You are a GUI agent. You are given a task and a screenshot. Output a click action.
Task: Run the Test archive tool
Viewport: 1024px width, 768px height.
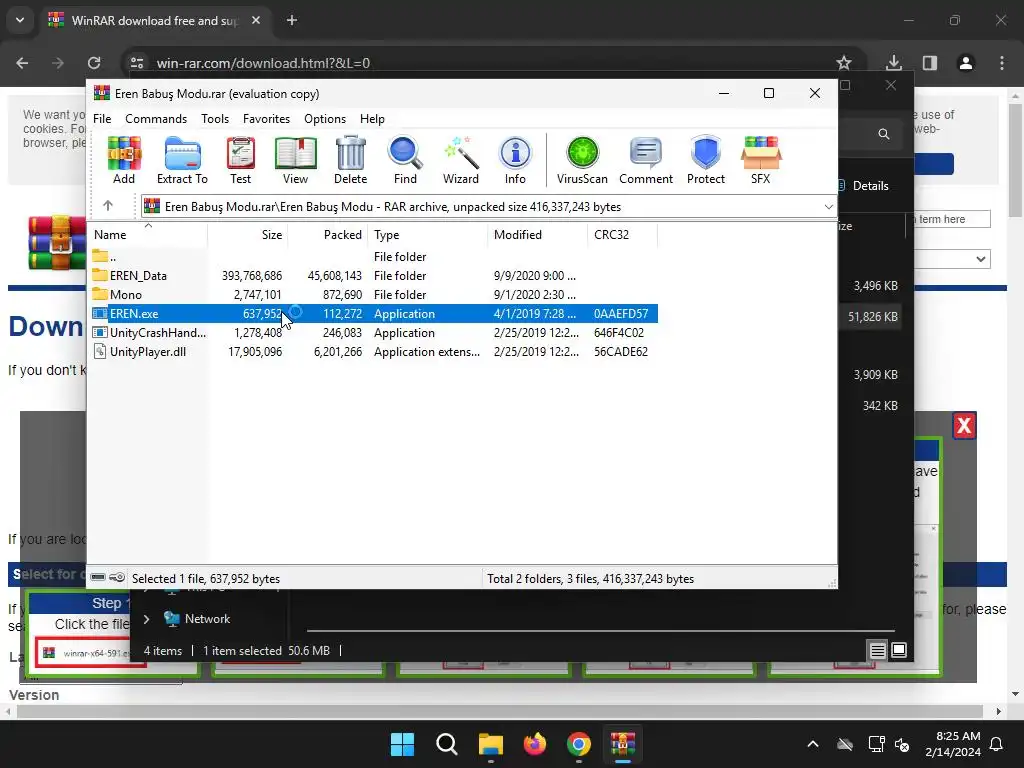coord(240,160)
